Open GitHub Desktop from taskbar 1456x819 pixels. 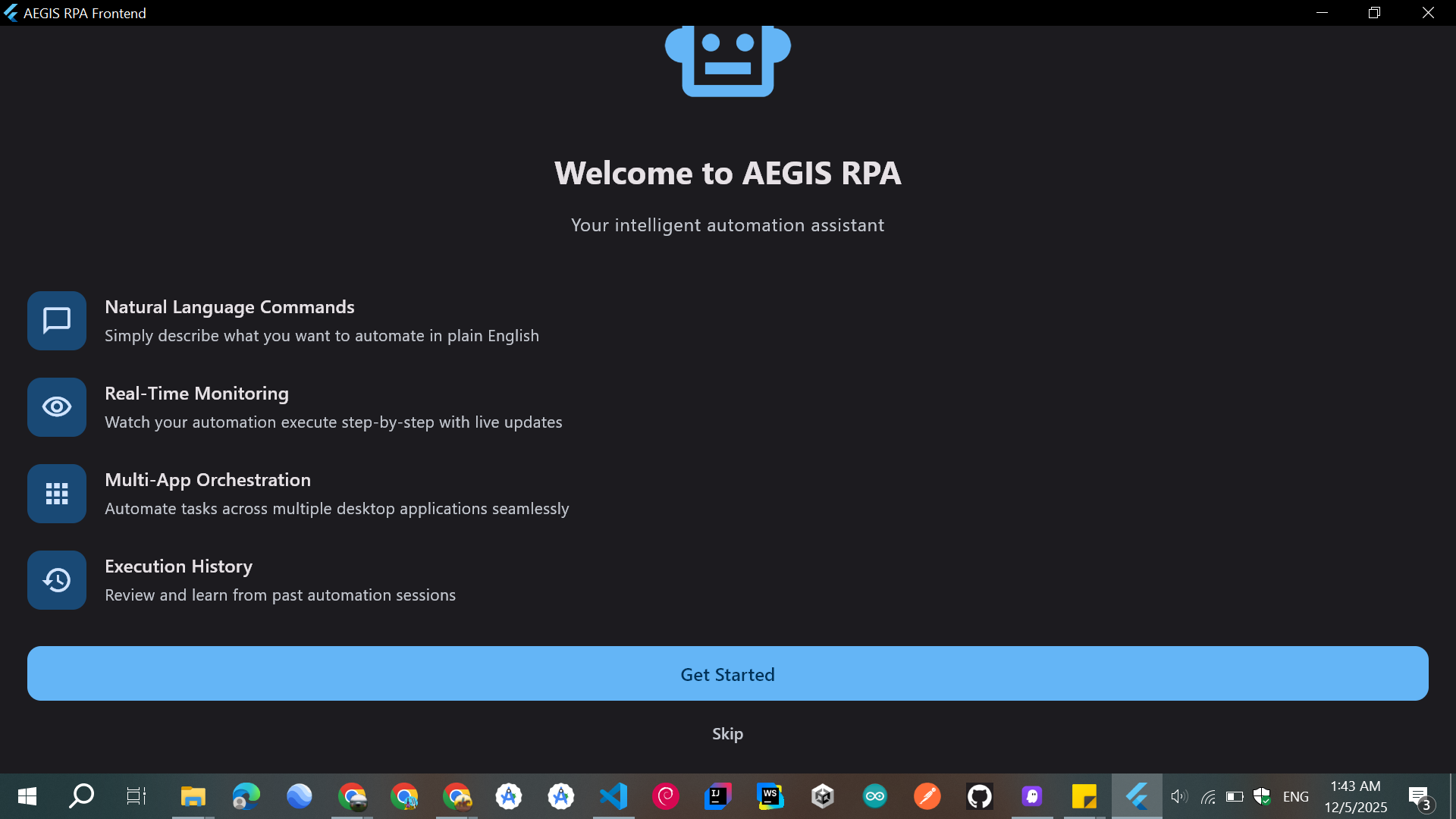tap(979, 796)
